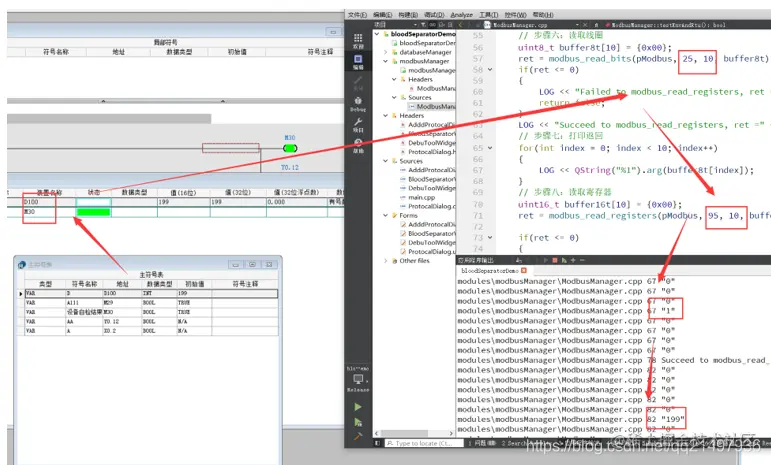Select the 设备自检结果 row in symbol table
The width and height of the screenshot is (771, 465).
(151, 312)
